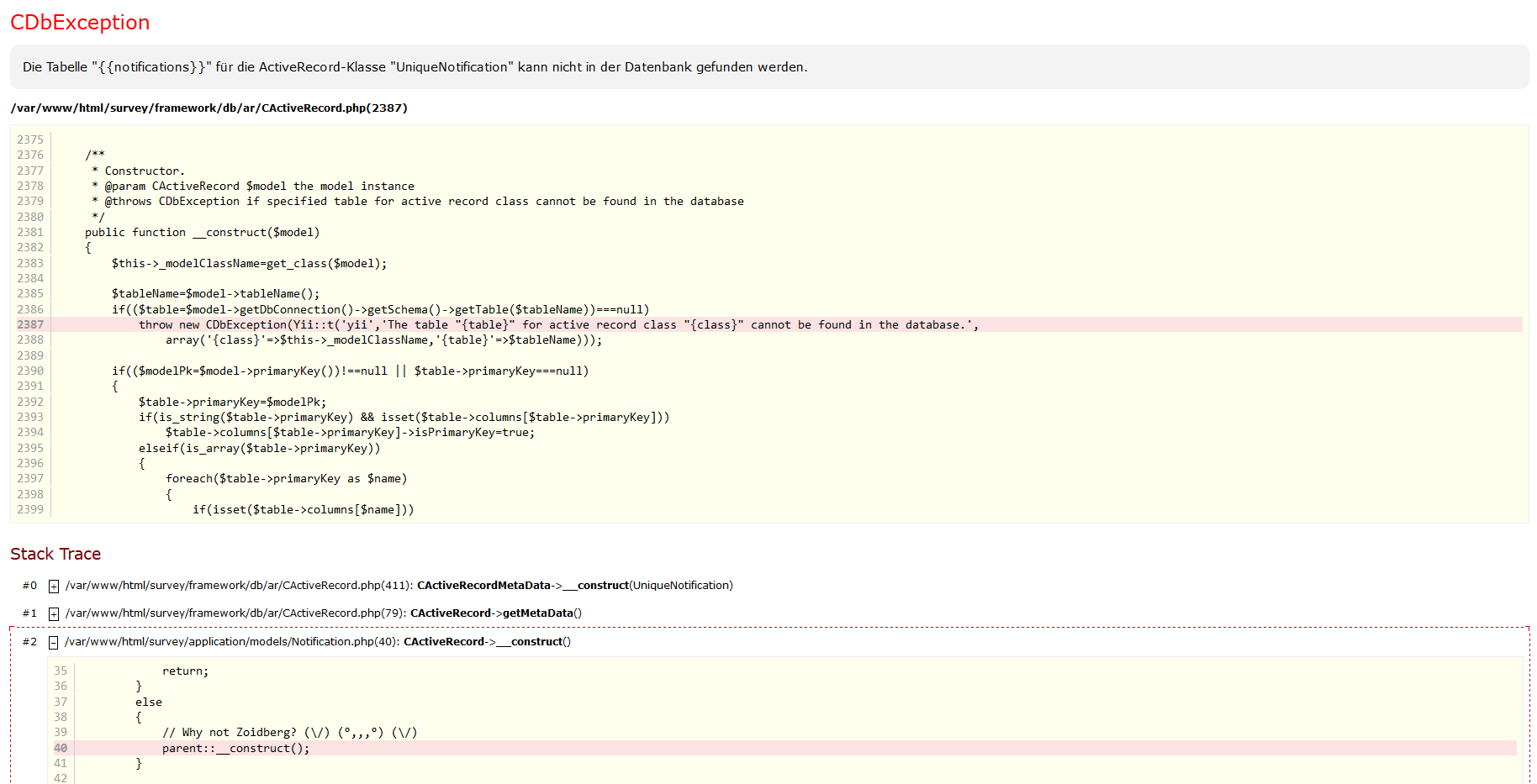Click CActiveRecordMetaData->__construct method name
The image size is (1537, 784).
click(522, 586)
